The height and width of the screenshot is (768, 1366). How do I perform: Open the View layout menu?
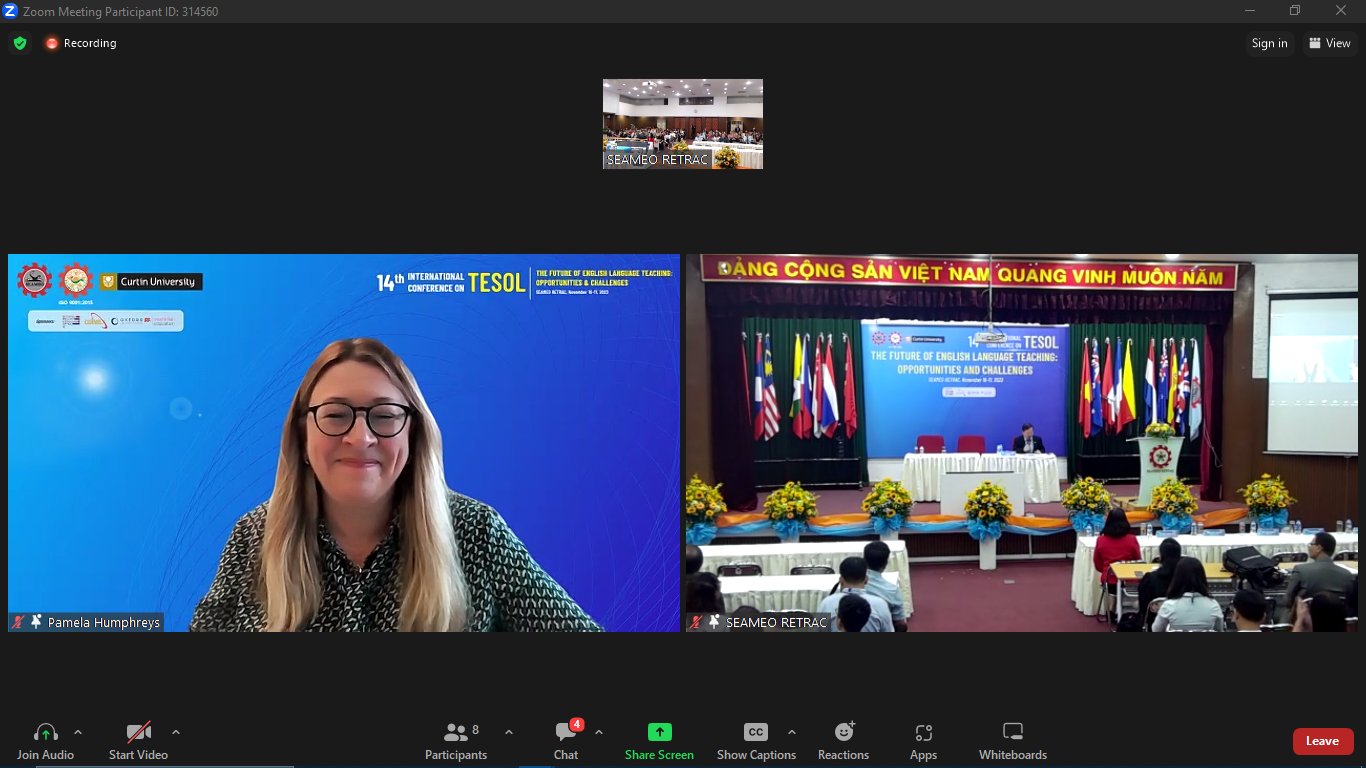click(x=1329, y=43)
